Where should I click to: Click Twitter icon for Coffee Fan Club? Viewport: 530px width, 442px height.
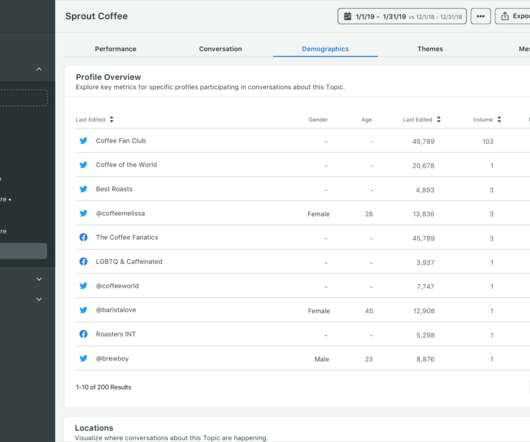tap(83, 141)
